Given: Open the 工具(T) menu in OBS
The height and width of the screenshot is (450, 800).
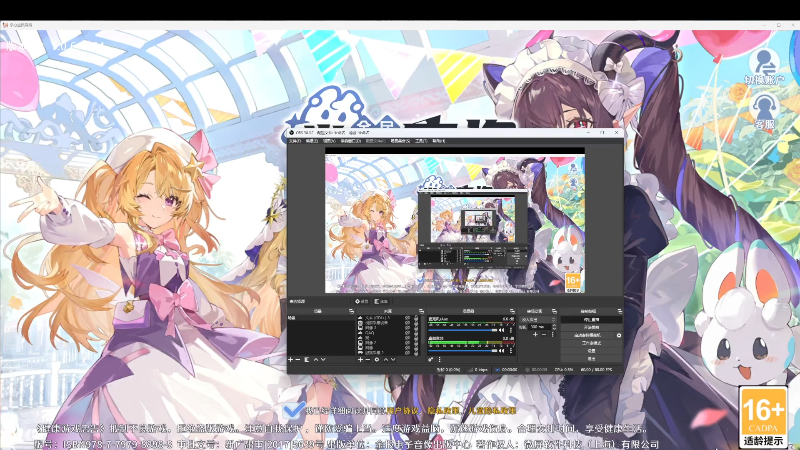Looking at the screenshot, I should point(421,141).
